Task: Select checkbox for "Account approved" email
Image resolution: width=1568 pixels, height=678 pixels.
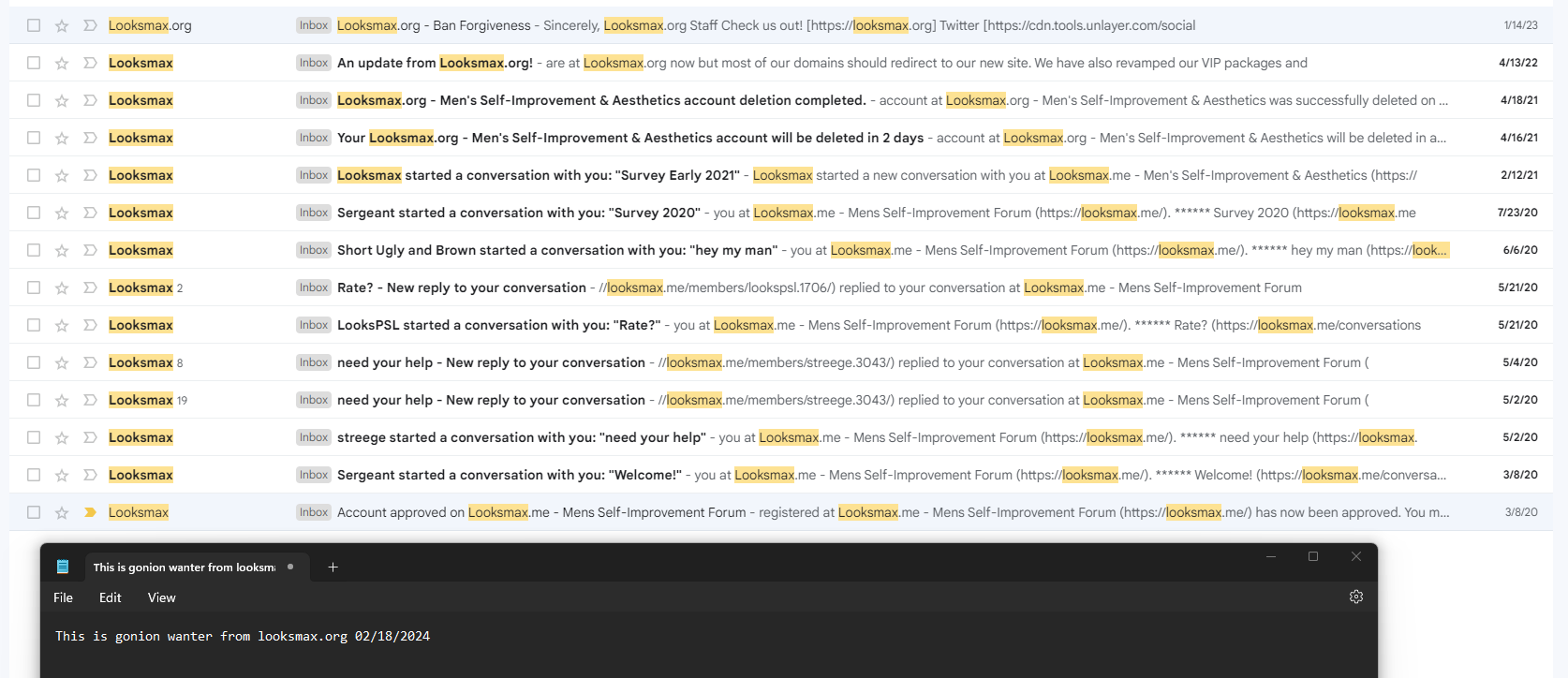Action: 34,512
